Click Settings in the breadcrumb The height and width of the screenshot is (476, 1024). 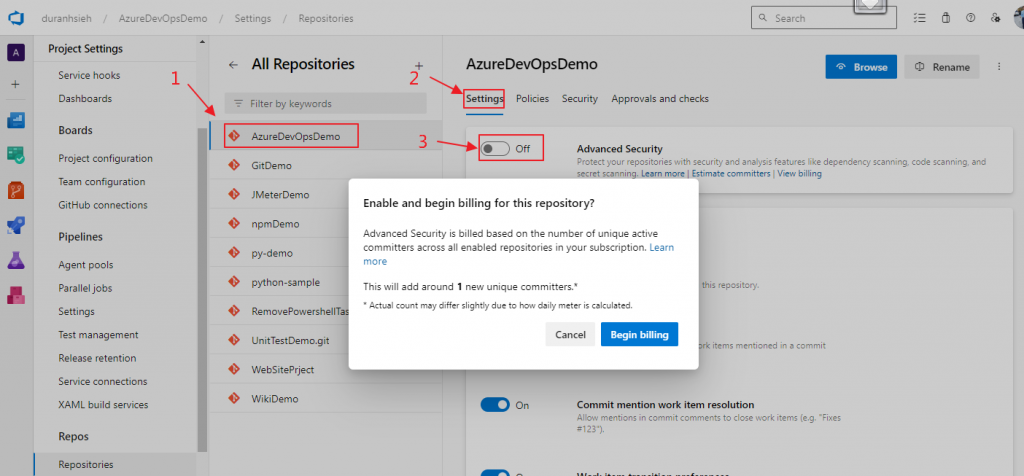tap(253, 18)
